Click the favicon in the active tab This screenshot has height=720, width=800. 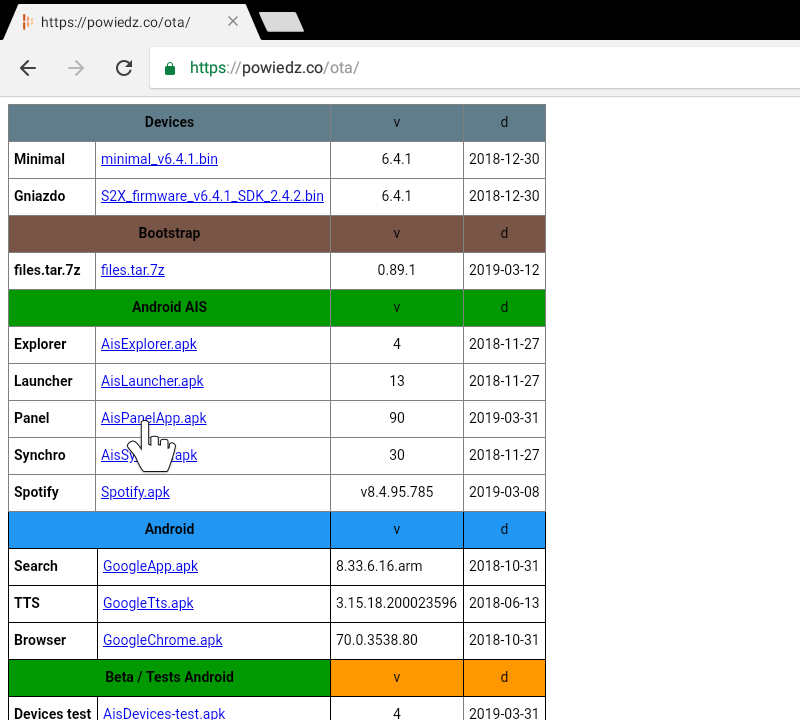point(27,20)
